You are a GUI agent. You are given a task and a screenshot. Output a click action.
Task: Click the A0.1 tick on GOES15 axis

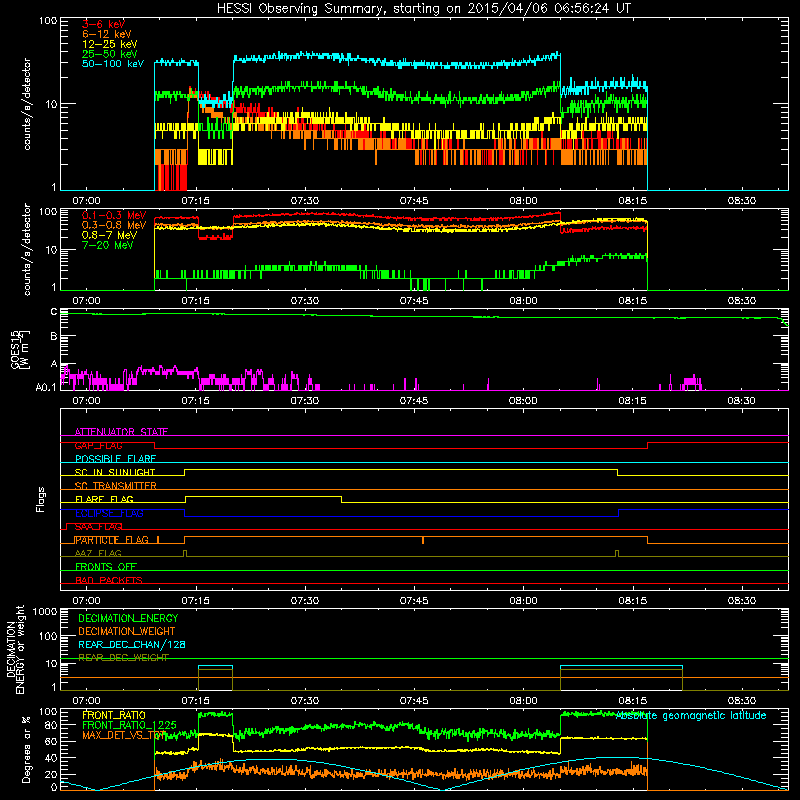click(x=46, y=388)
